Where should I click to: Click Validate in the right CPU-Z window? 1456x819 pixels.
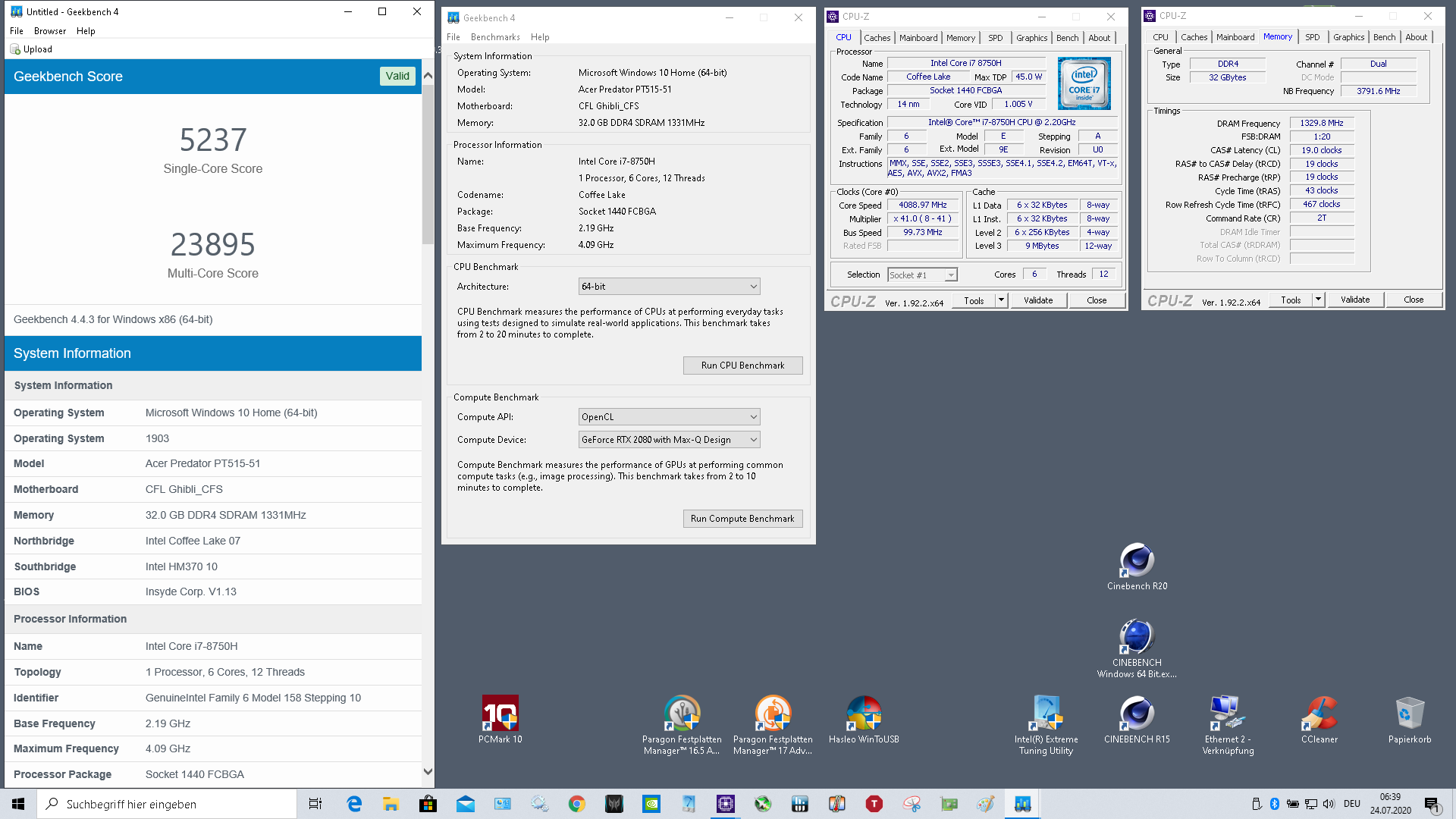(x=1354, y=300)
